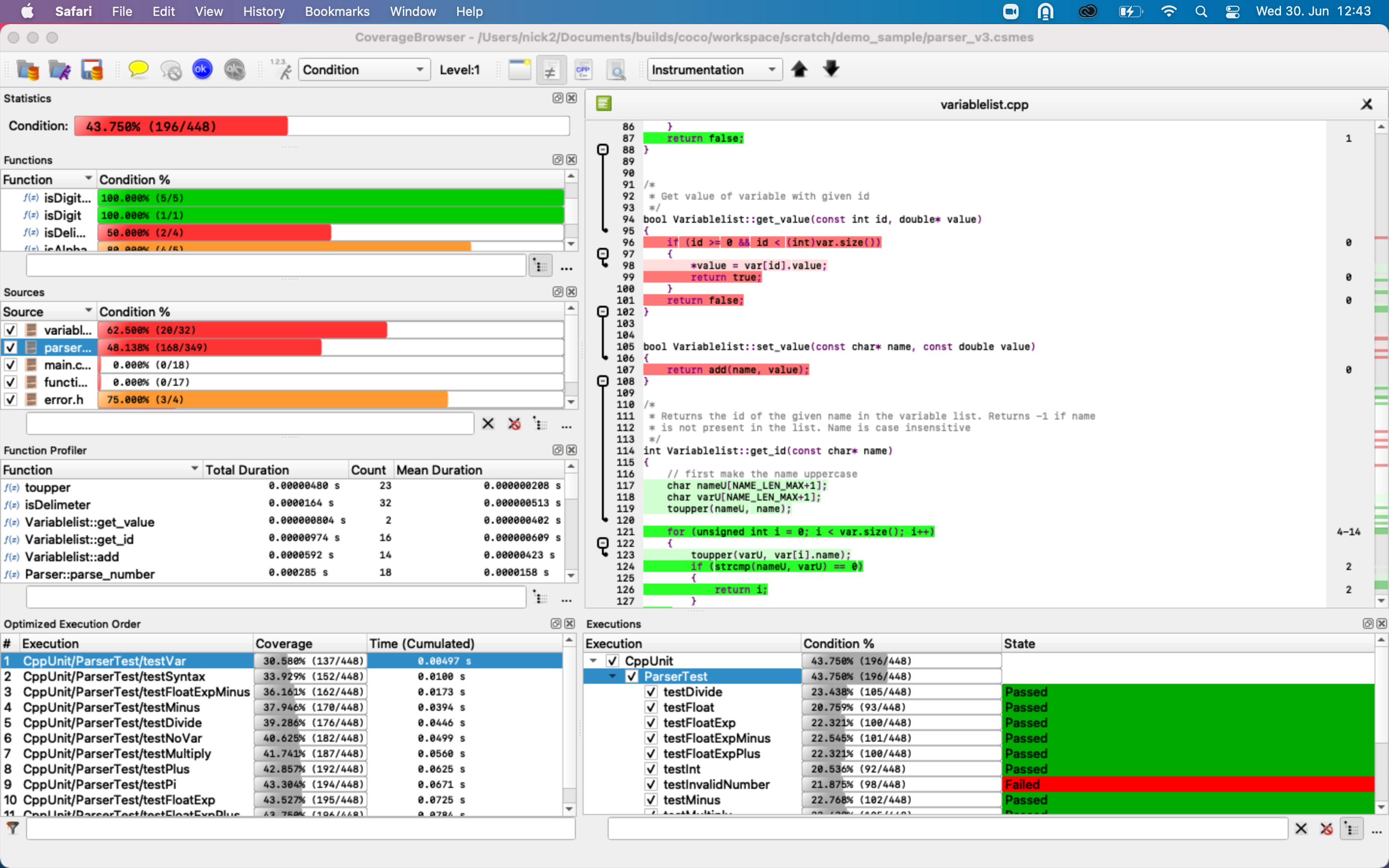Image resolution: width=1389 pixels, height=868 pixels.
Task: Click the Function Profiler filter input field
Action: [x=275, y=598]
